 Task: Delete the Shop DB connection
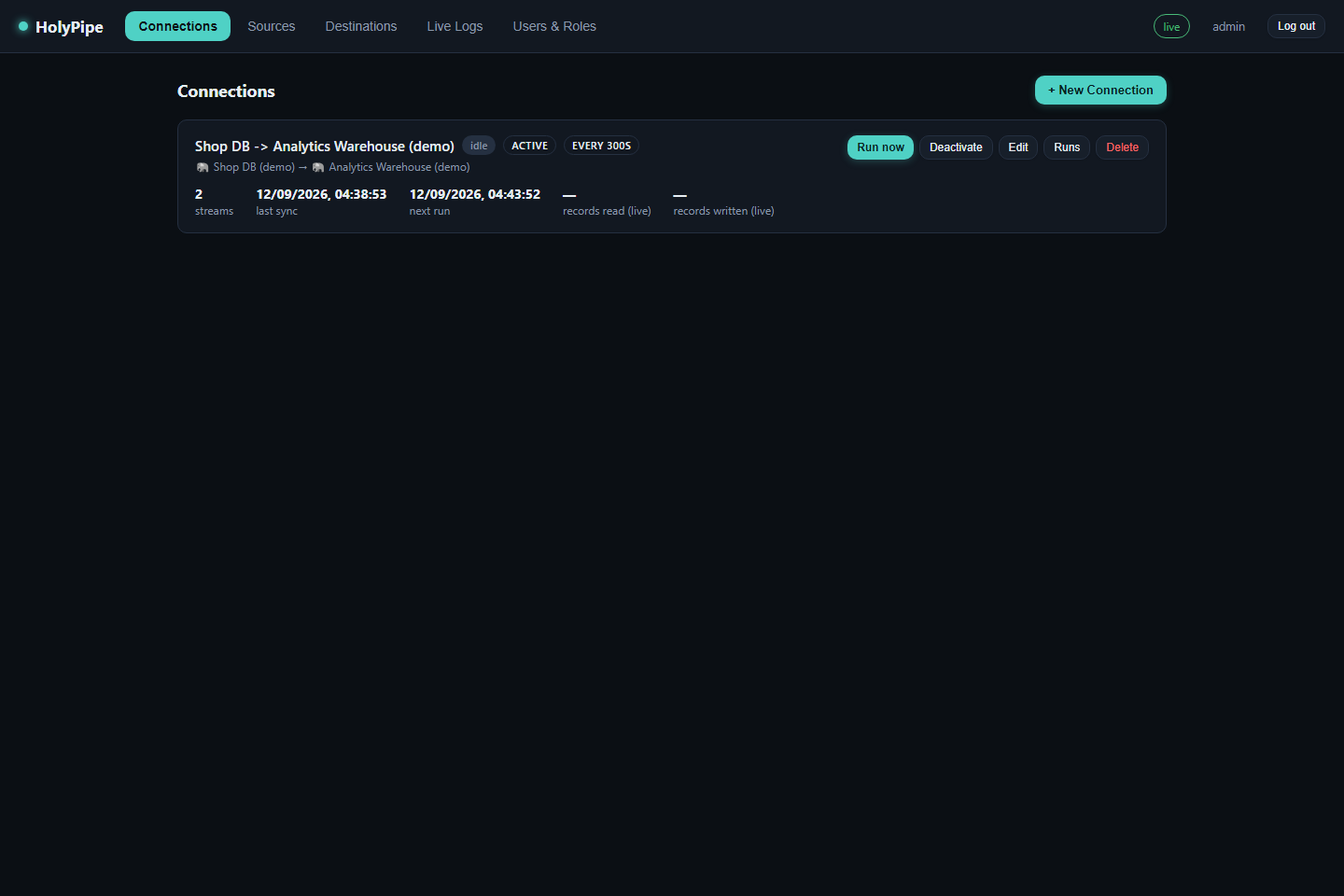point(1122,147)
